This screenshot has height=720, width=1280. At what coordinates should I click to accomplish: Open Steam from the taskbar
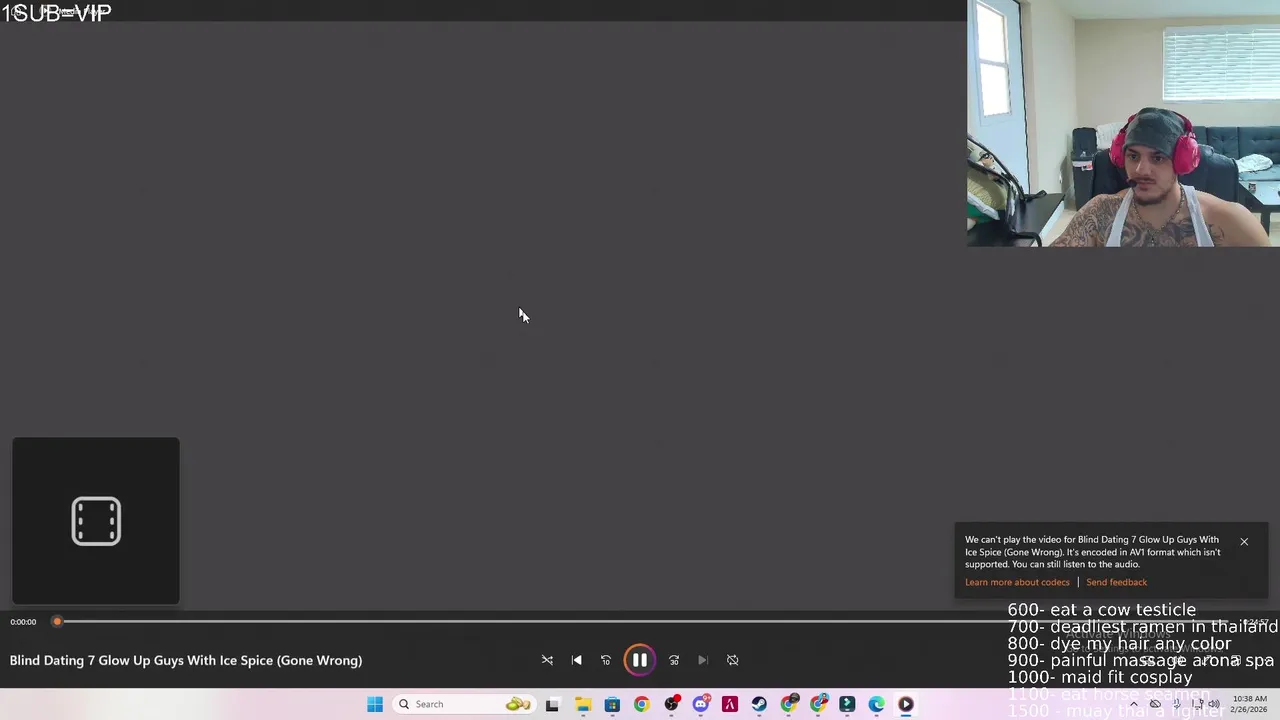pyautogui.click(x=759, y=704)
